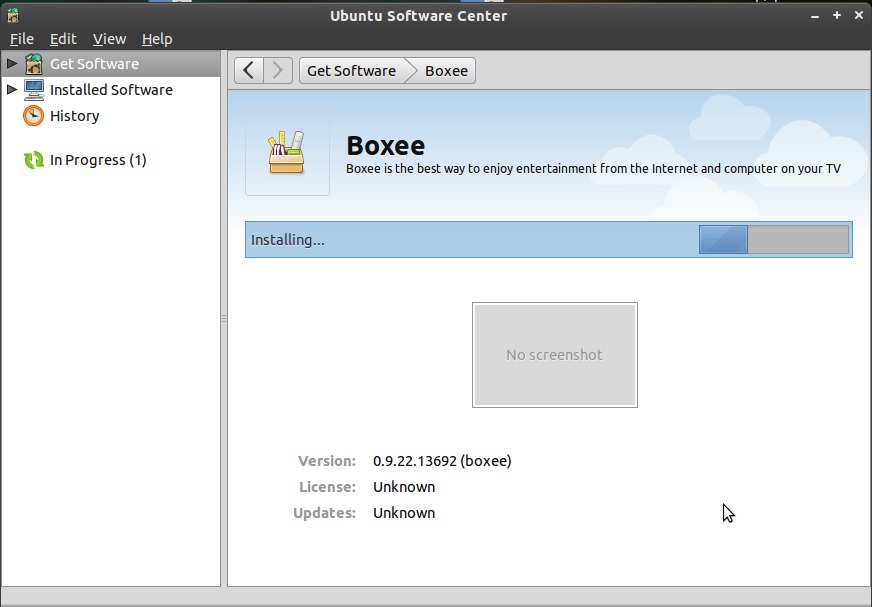
Task: Click the History clock icon
Action: (x=33, y=116)
